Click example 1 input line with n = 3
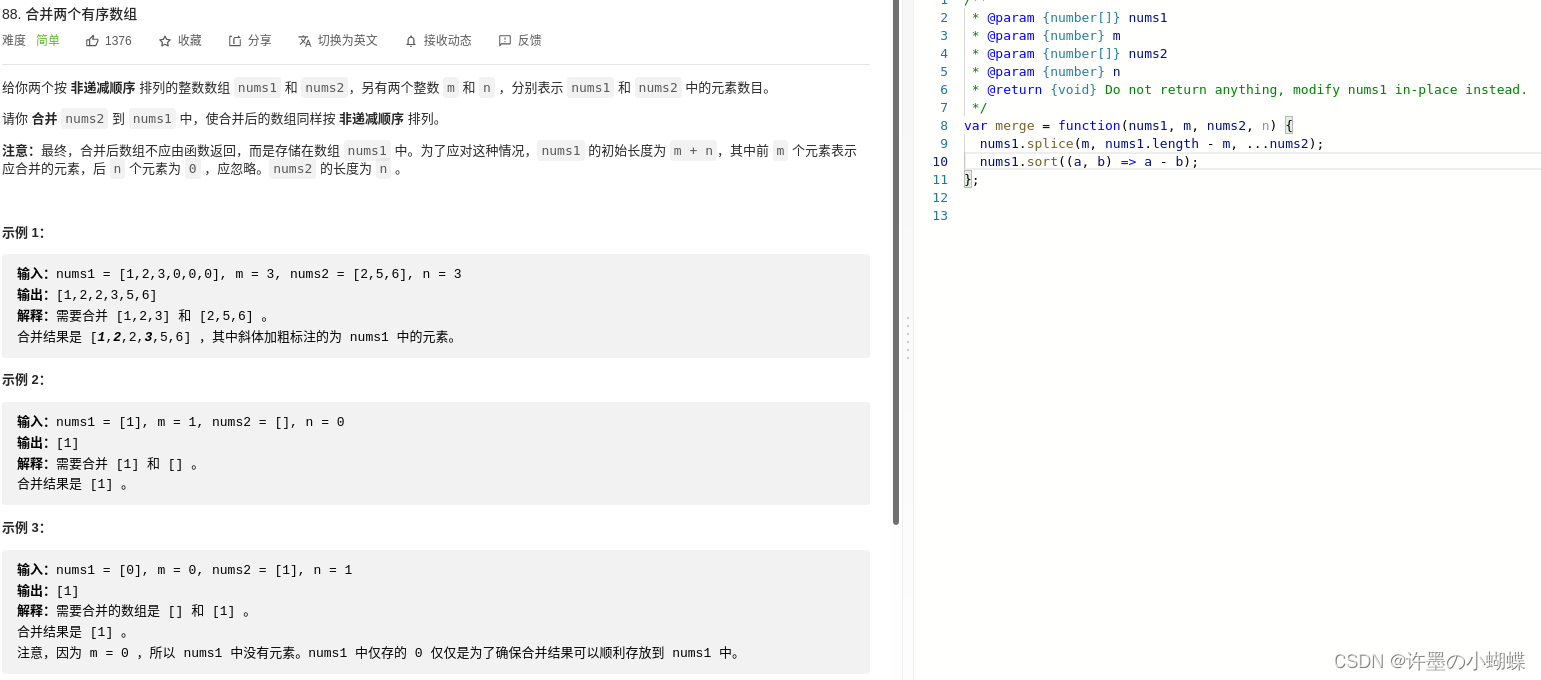This screenshot has height=680, width=1541. 239,274
